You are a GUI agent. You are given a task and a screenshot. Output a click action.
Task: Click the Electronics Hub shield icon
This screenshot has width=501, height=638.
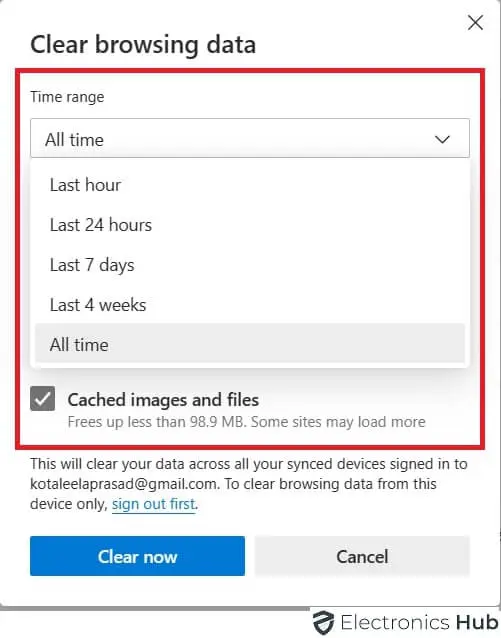pos(324,623)
